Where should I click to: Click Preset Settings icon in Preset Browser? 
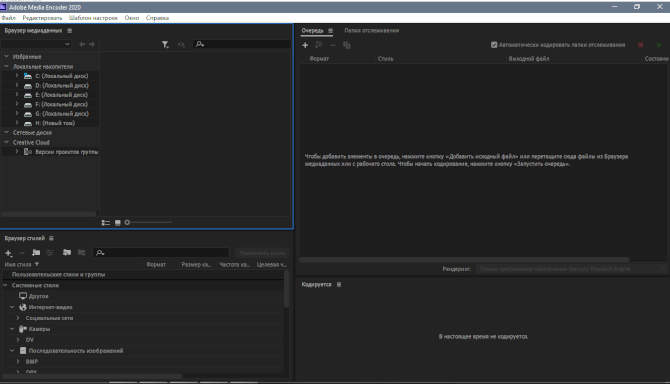click(x=50, y=253)
